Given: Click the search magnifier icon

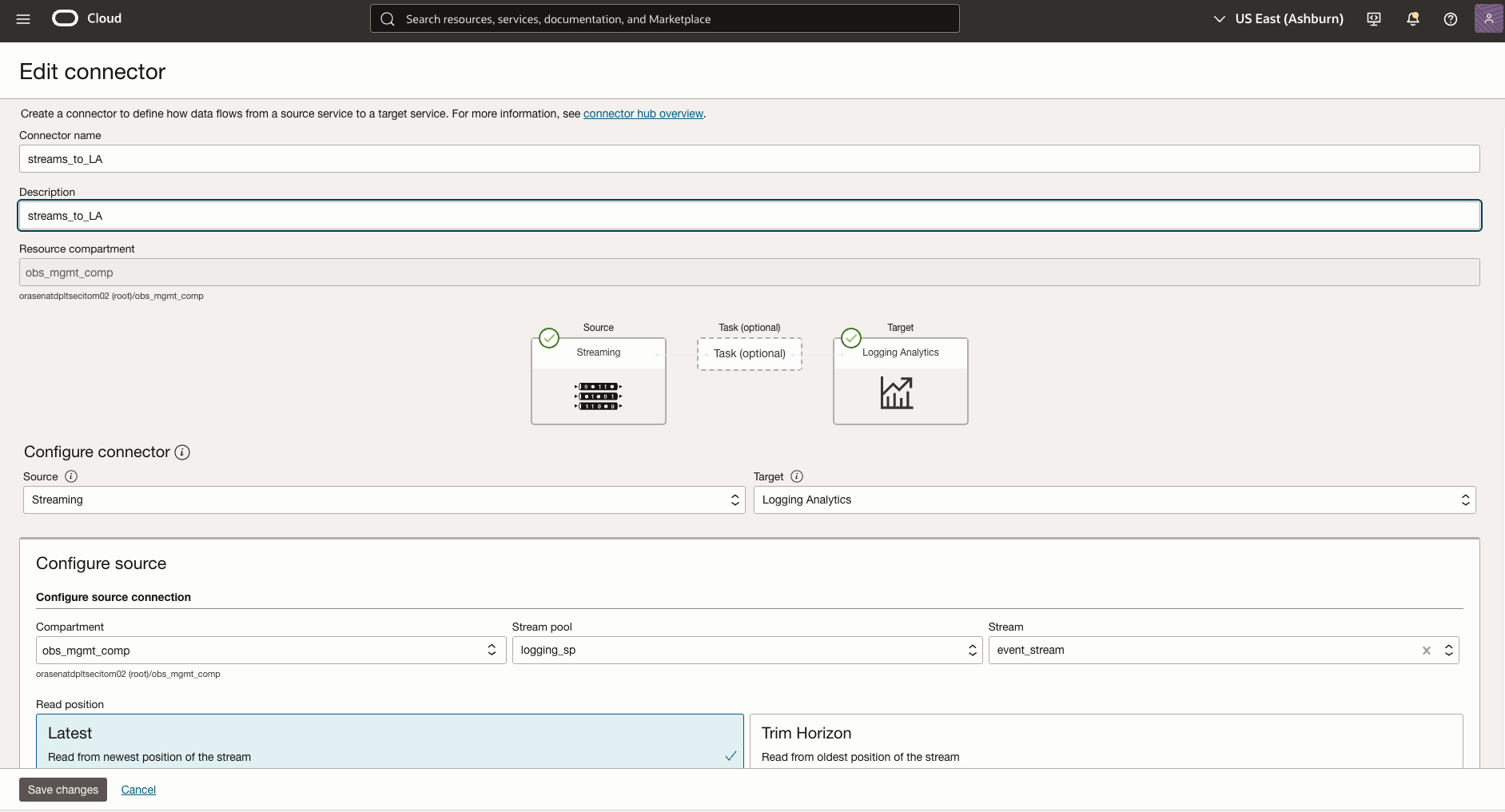Looking at the screenshot, I should pos(388,18).
